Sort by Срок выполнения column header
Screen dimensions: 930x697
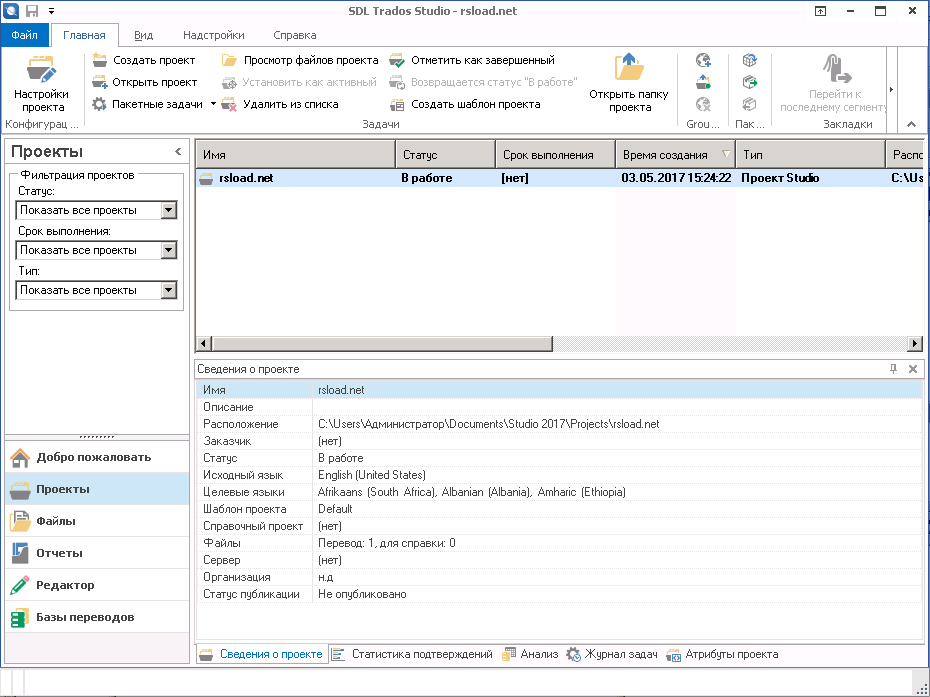point(556,155)
